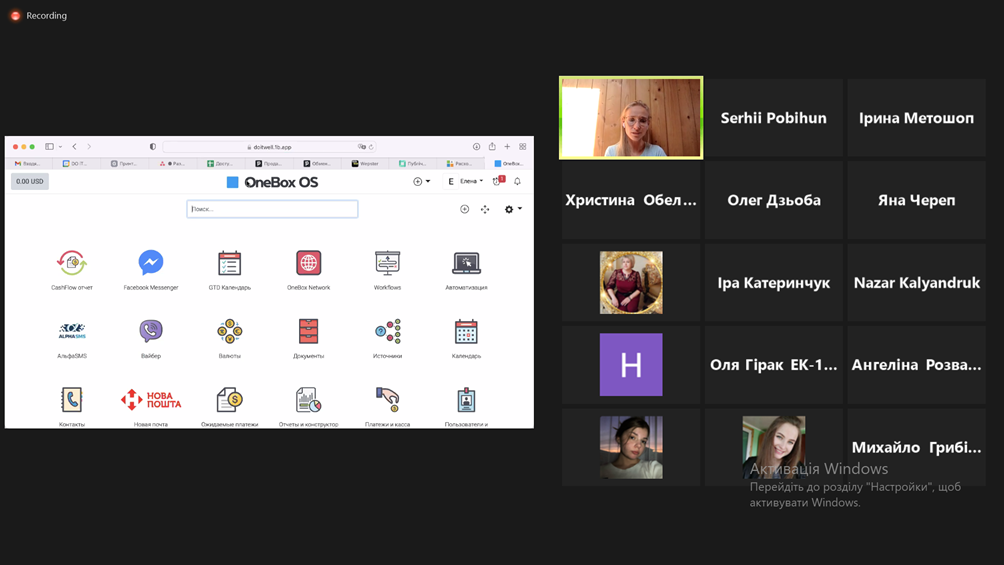
Task: Click the speaker's highlighted video thumbnail
Action: 631,118
